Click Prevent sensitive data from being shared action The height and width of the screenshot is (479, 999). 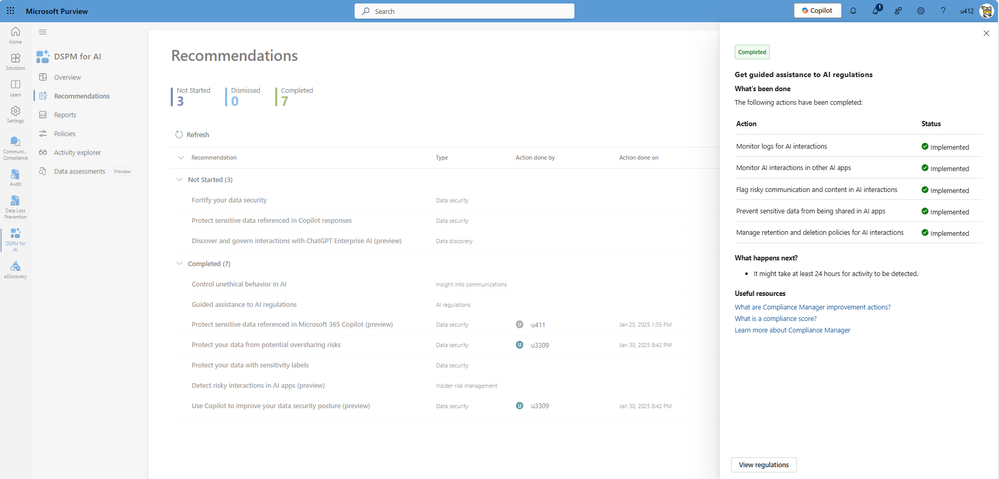click(810, 211)
